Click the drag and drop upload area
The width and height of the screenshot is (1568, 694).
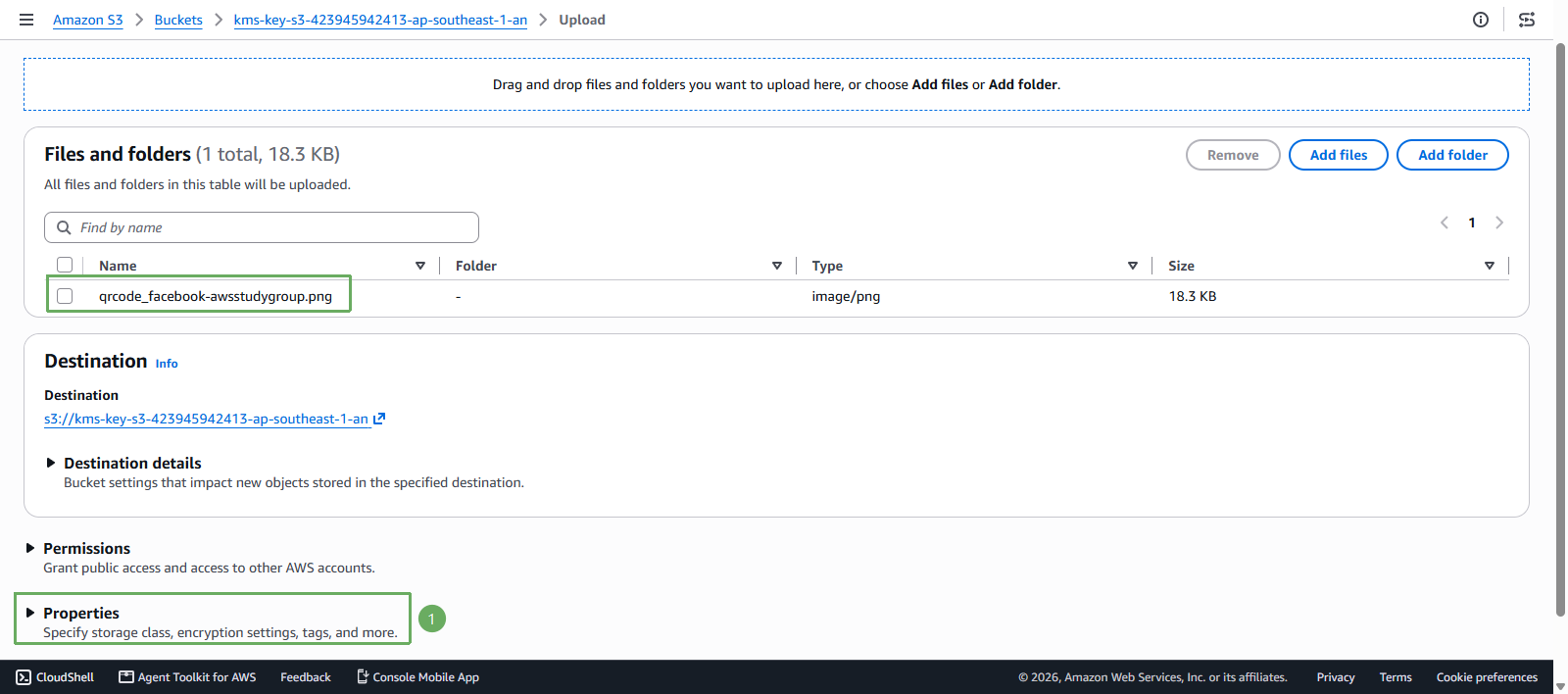click(776, 84)
